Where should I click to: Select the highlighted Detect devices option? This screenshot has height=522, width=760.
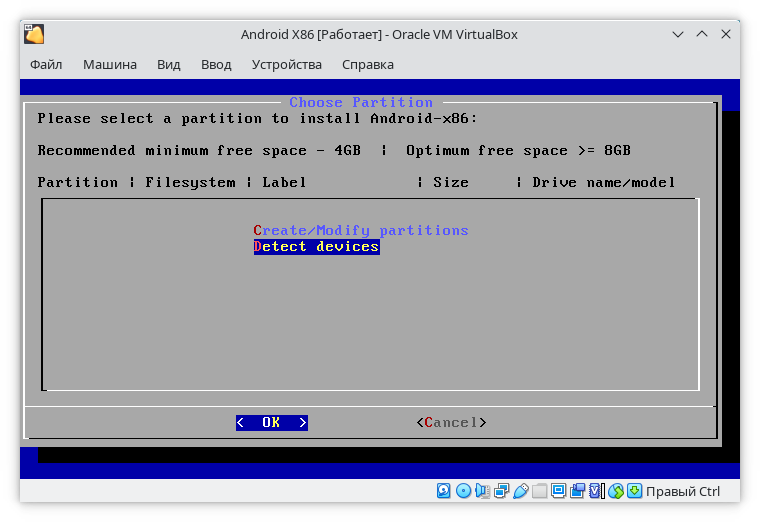coord(316,247)
